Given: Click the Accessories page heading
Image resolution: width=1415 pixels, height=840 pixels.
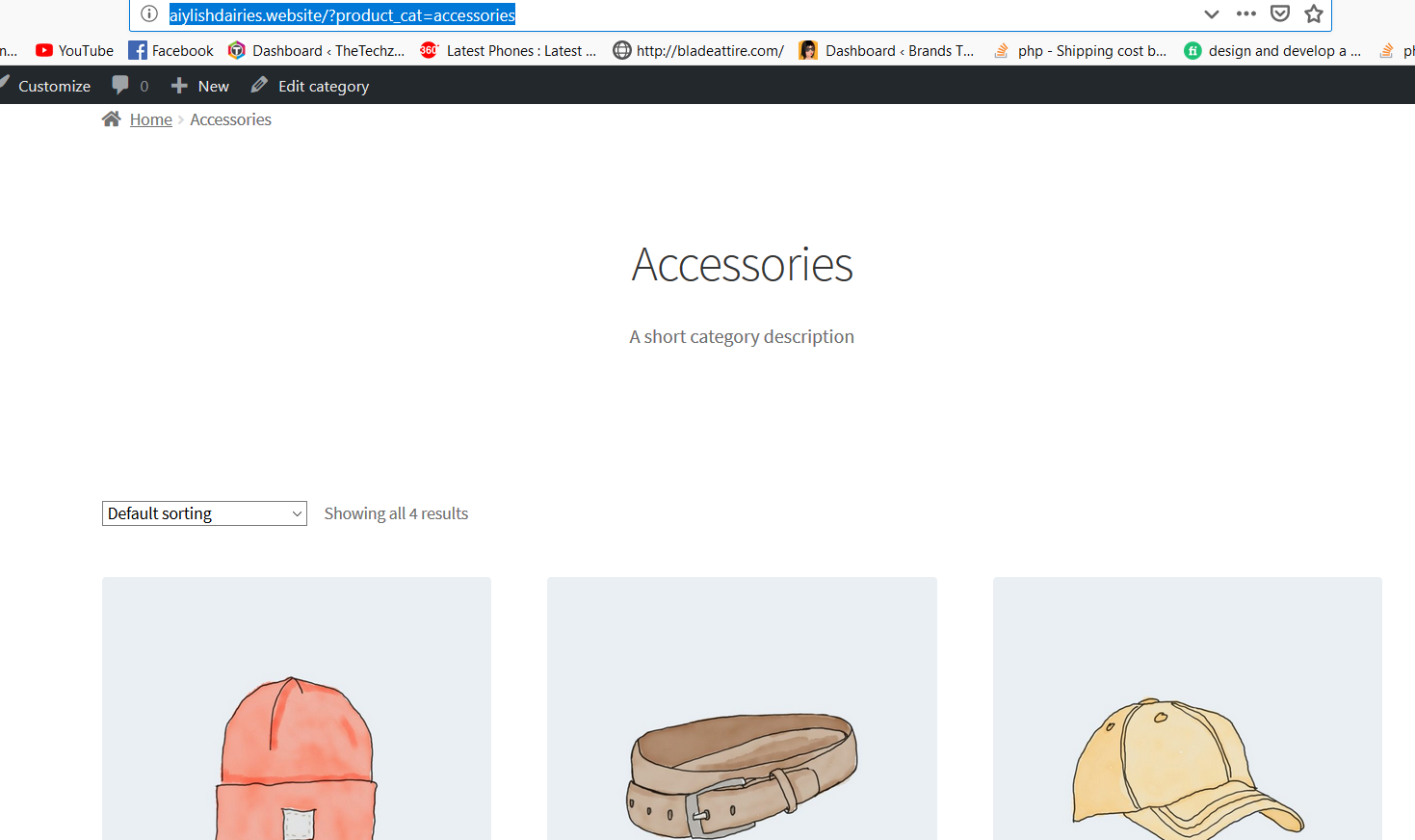Looking at the screenshot, I should click(742, 265).
